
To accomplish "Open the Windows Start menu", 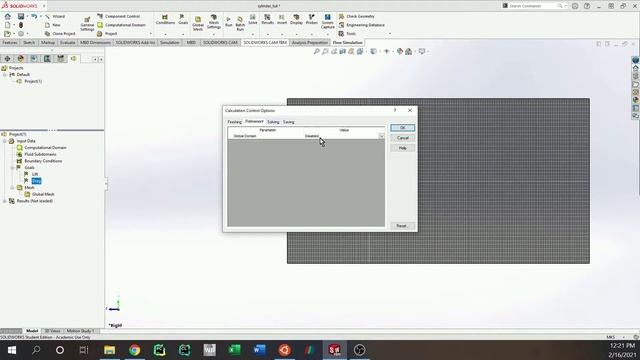I will 11,350.
